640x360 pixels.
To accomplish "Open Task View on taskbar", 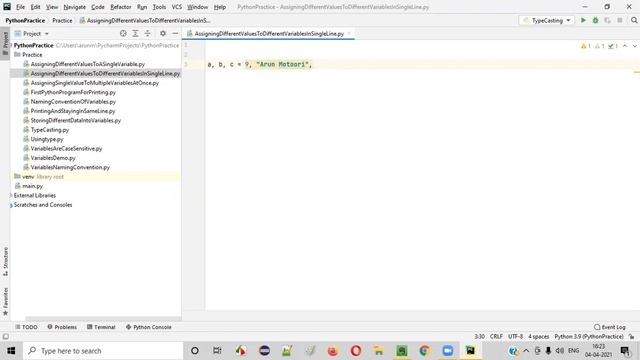I will pyautogui.click(x=217, y=351).
